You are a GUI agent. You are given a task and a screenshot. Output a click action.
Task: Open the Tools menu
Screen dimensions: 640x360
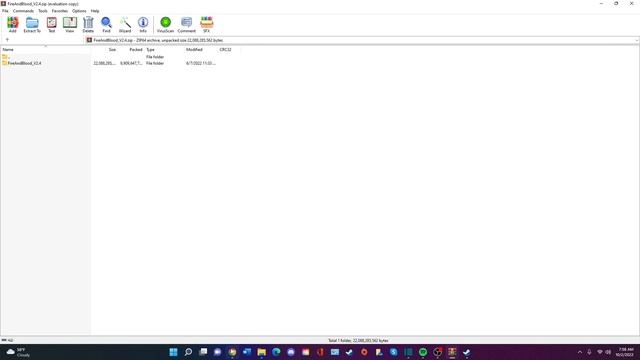point(43,11)
